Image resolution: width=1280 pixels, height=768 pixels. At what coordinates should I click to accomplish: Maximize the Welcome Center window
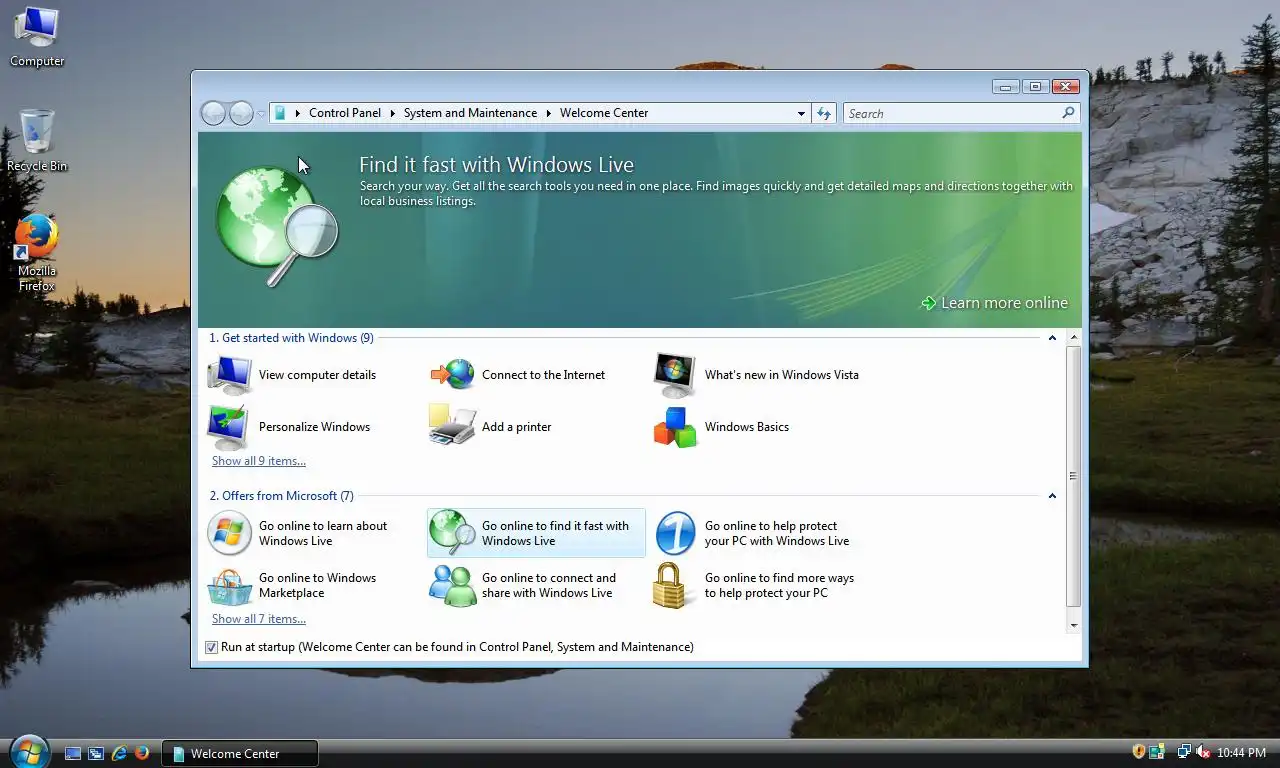(x=1035, y=87)
